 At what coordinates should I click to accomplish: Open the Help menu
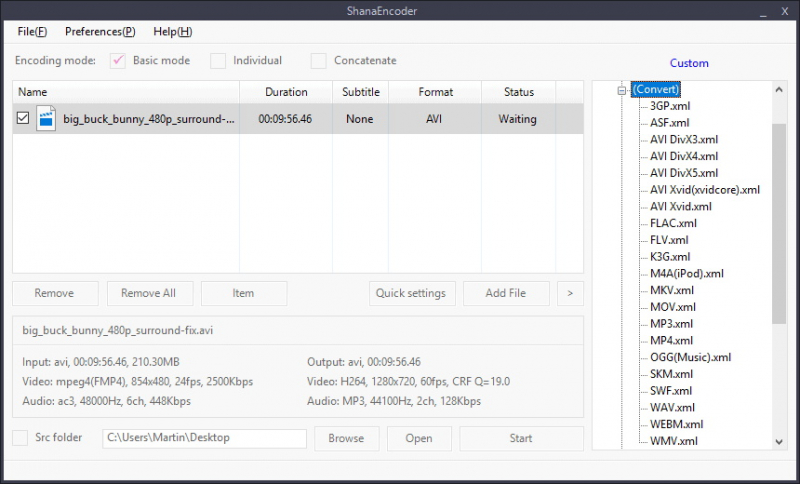click(173, 32)
